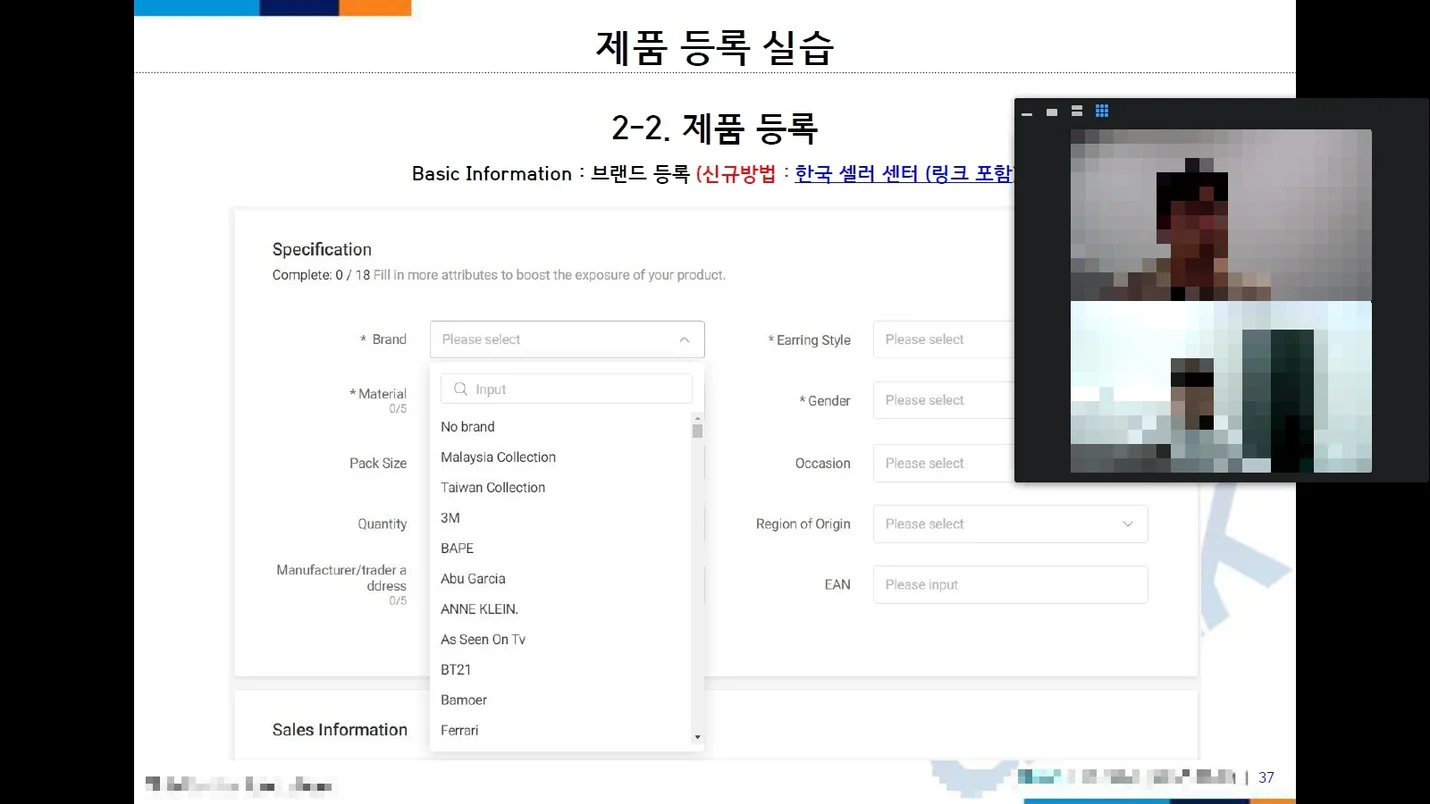Click the 'Sales Information' section heading

(340, 730)
